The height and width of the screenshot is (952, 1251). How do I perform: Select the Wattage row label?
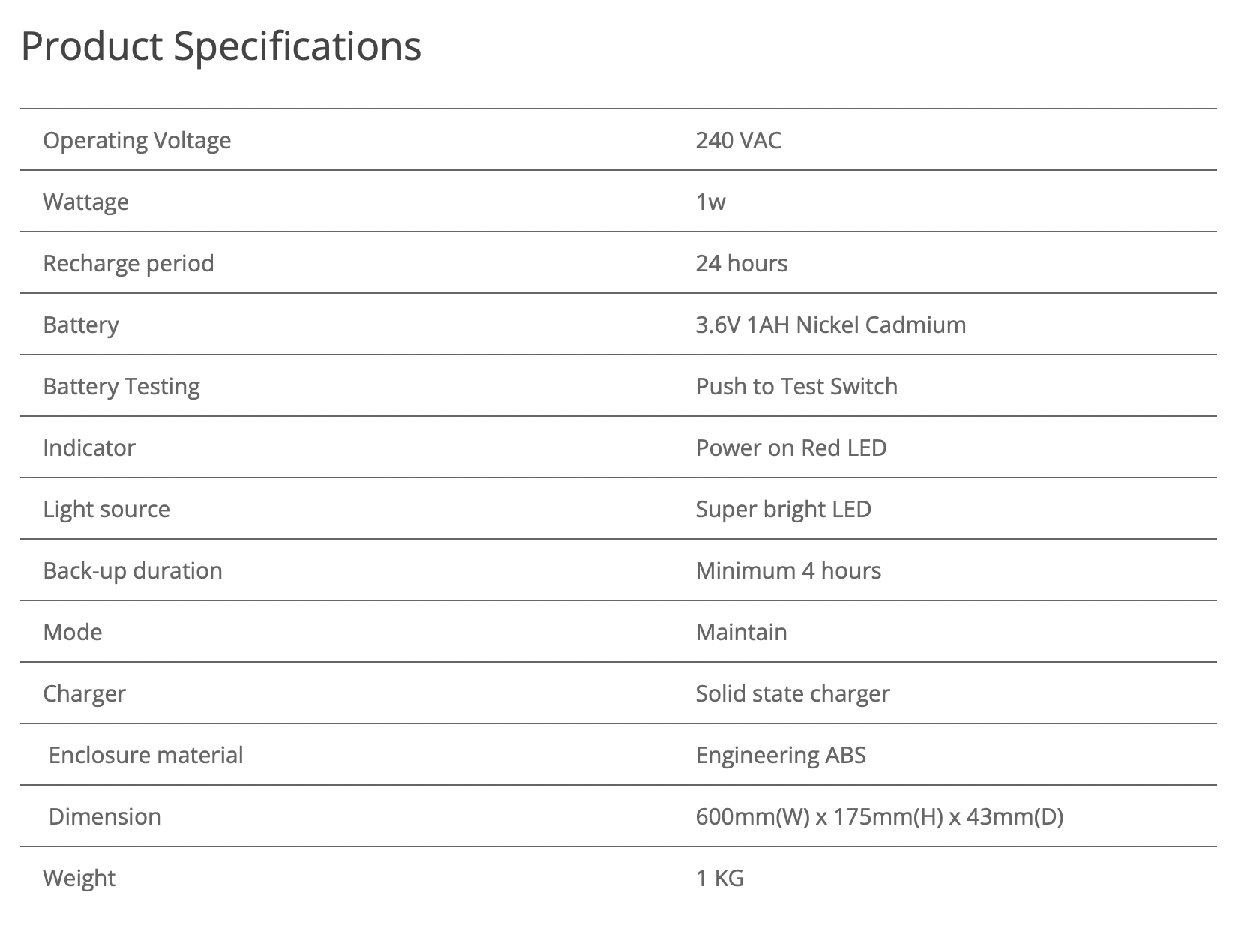coord(85,202)
